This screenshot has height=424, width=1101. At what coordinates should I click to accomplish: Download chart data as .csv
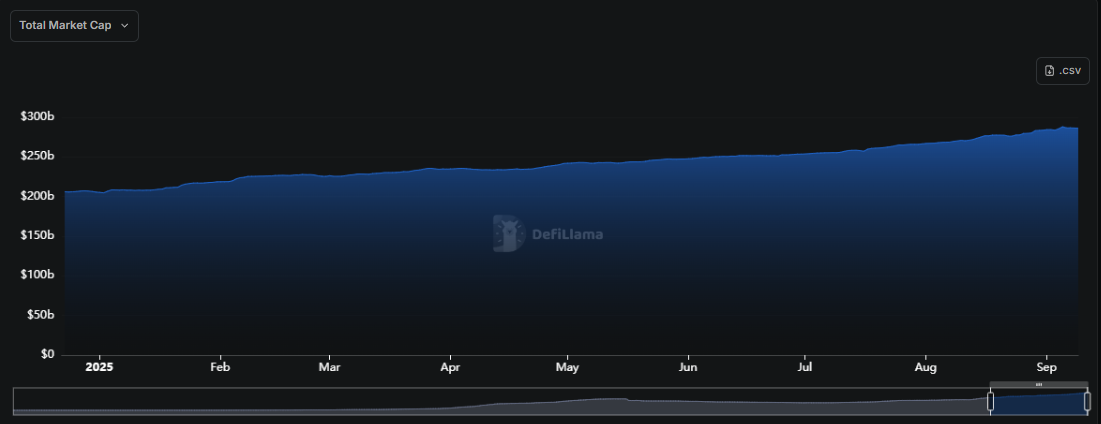coord(1062,71)
